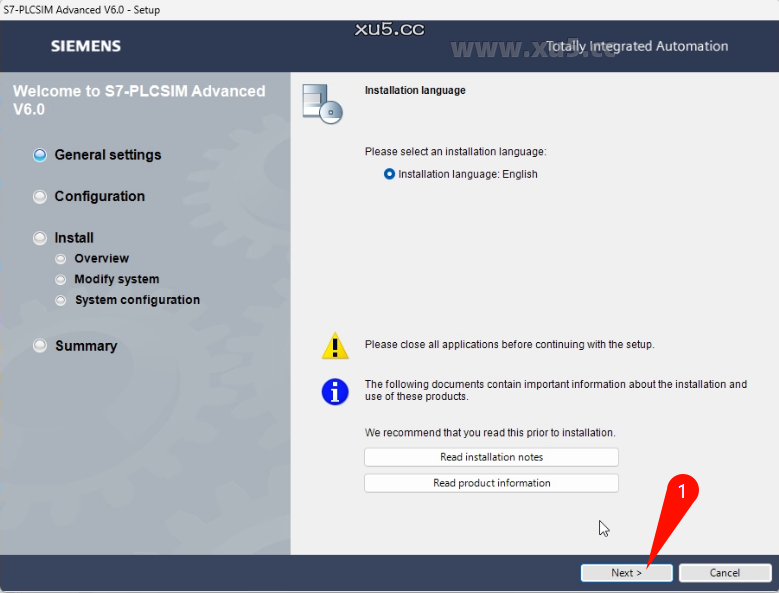Click the Next button

(626, 573)
